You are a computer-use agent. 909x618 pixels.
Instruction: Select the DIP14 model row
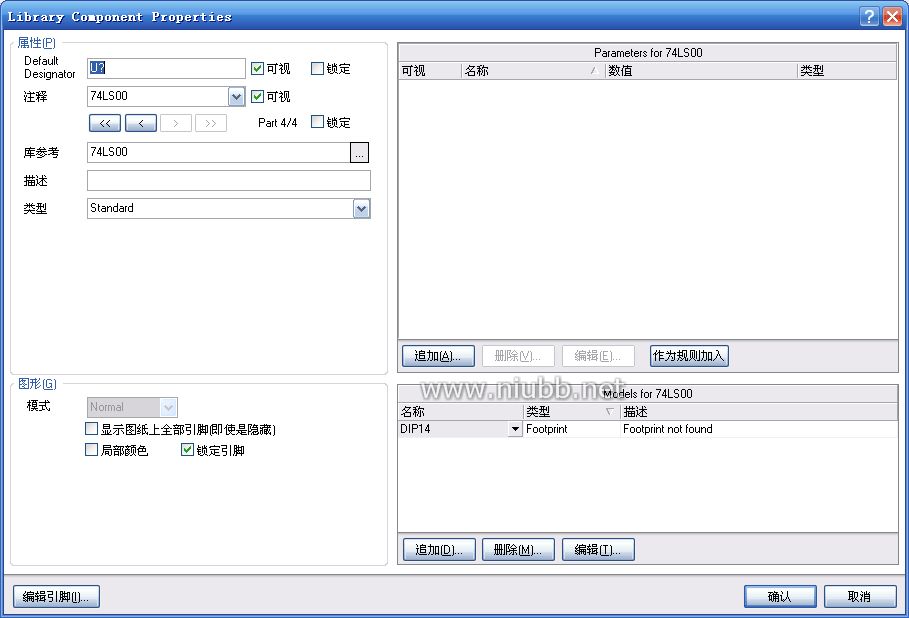(648, 429)
